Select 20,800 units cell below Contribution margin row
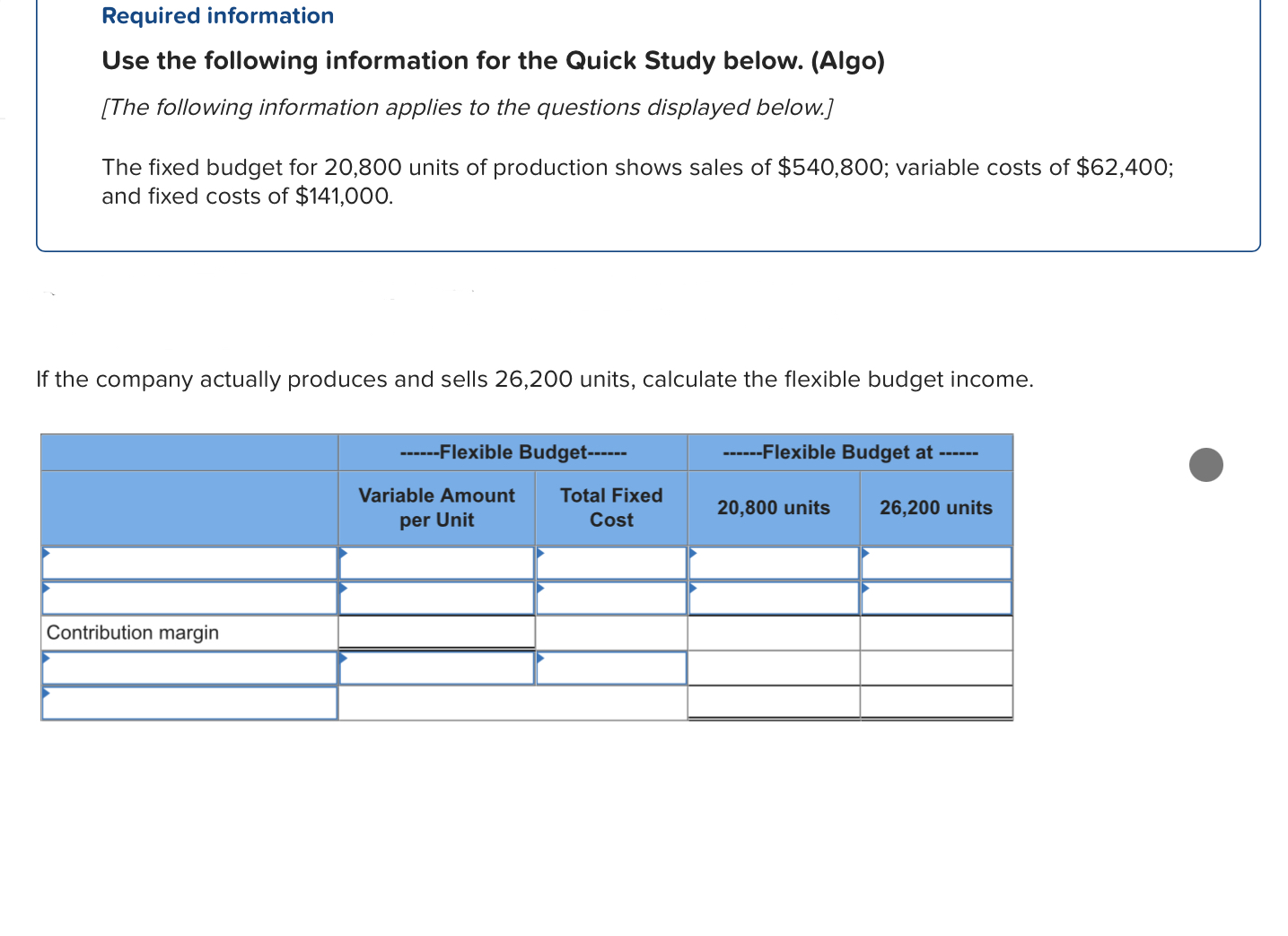The width and height of the screenshot is (1288, 936). (774, 668)
